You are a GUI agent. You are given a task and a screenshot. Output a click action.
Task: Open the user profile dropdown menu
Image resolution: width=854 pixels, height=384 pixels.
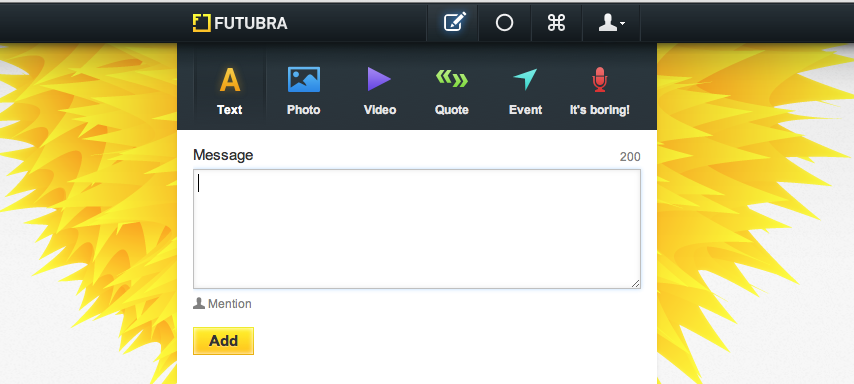(611, 23)
